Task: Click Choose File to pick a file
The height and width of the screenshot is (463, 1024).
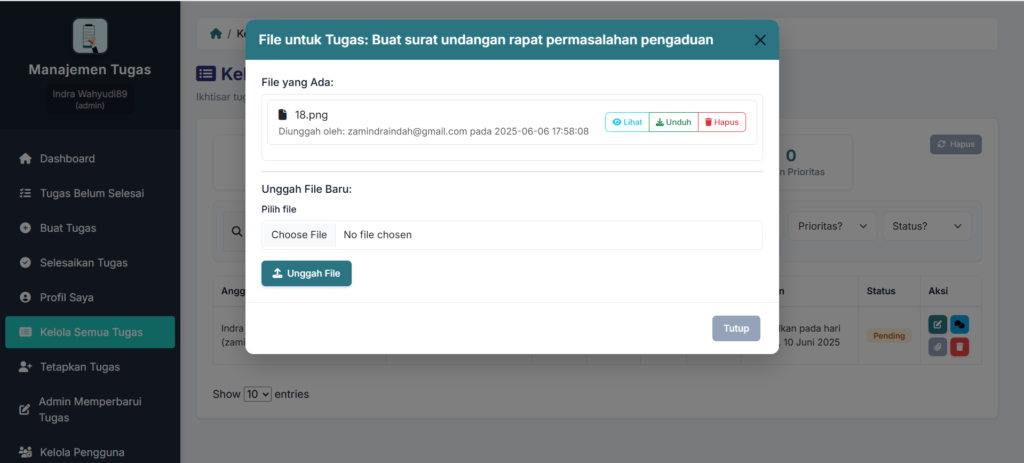Action: tap(299, 235)
